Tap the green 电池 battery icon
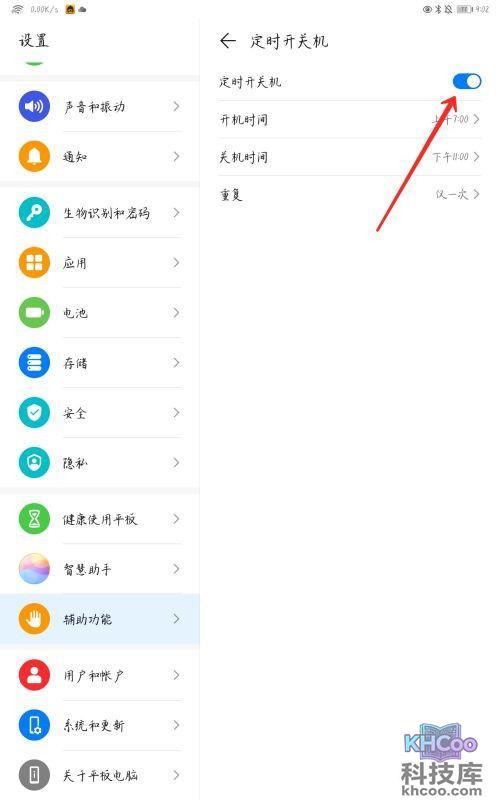 coord(34,312)
